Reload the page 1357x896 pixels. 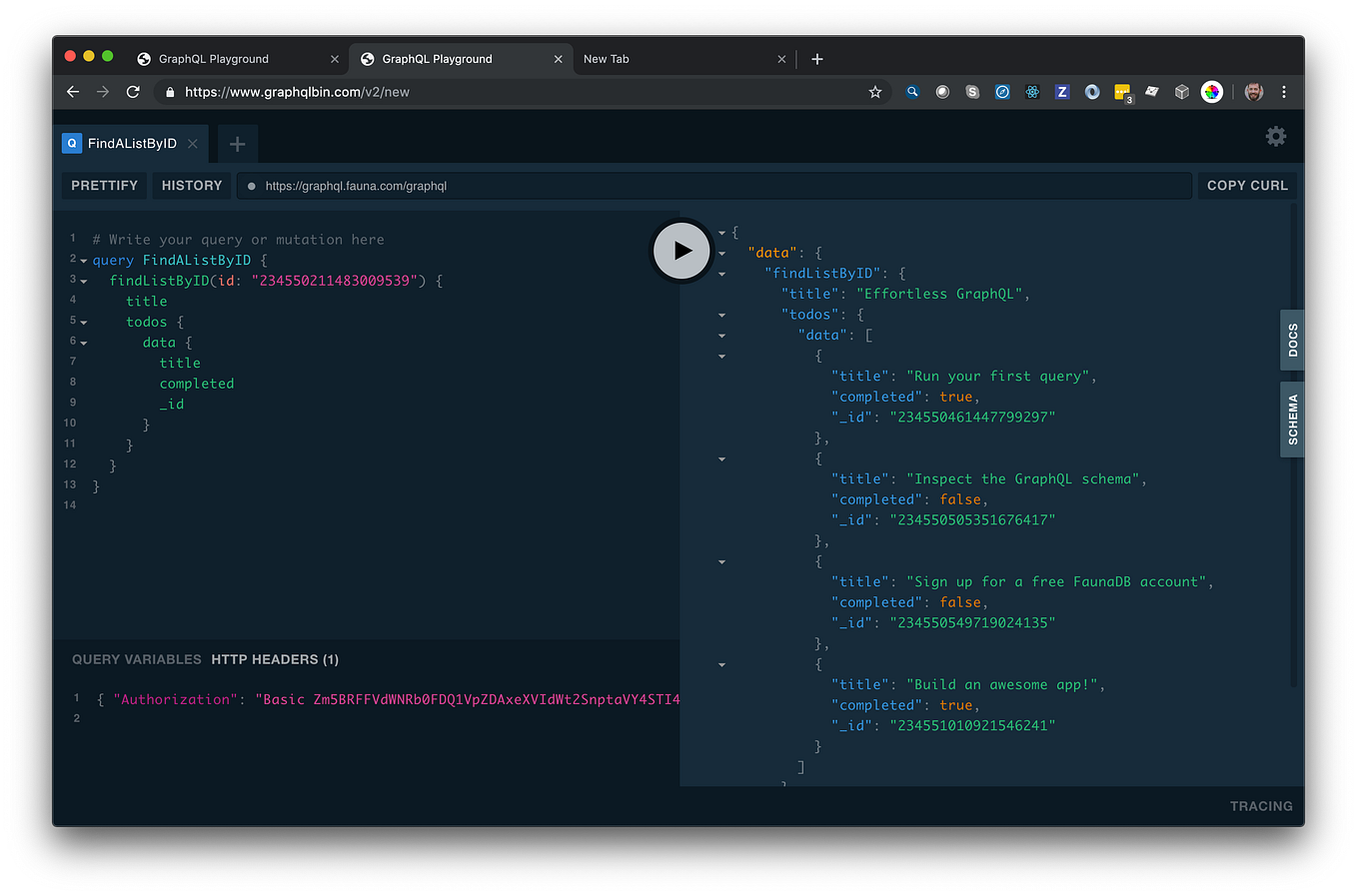point(133,91)
